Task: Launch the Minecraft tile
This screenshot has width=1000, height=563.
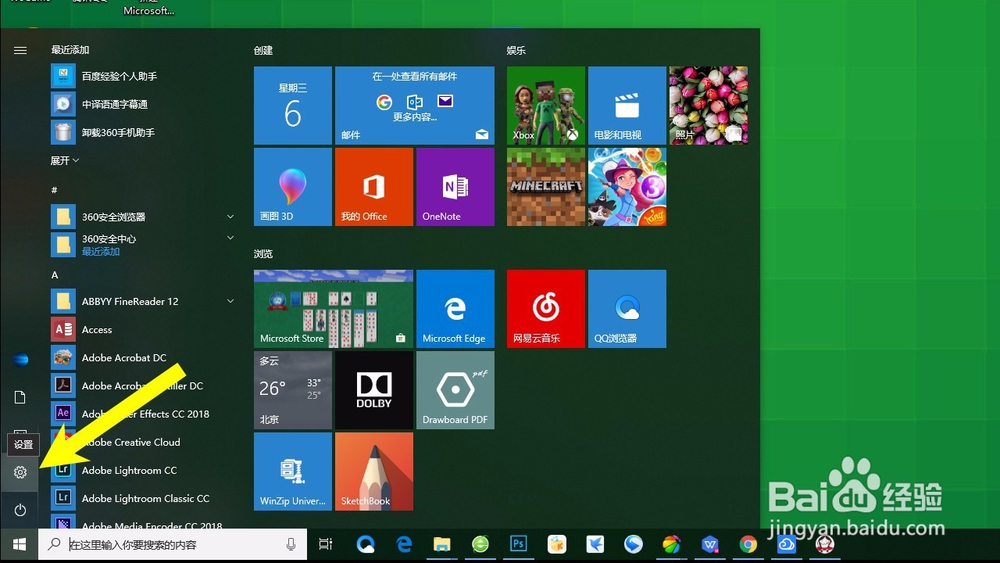Action: point(546,187)
